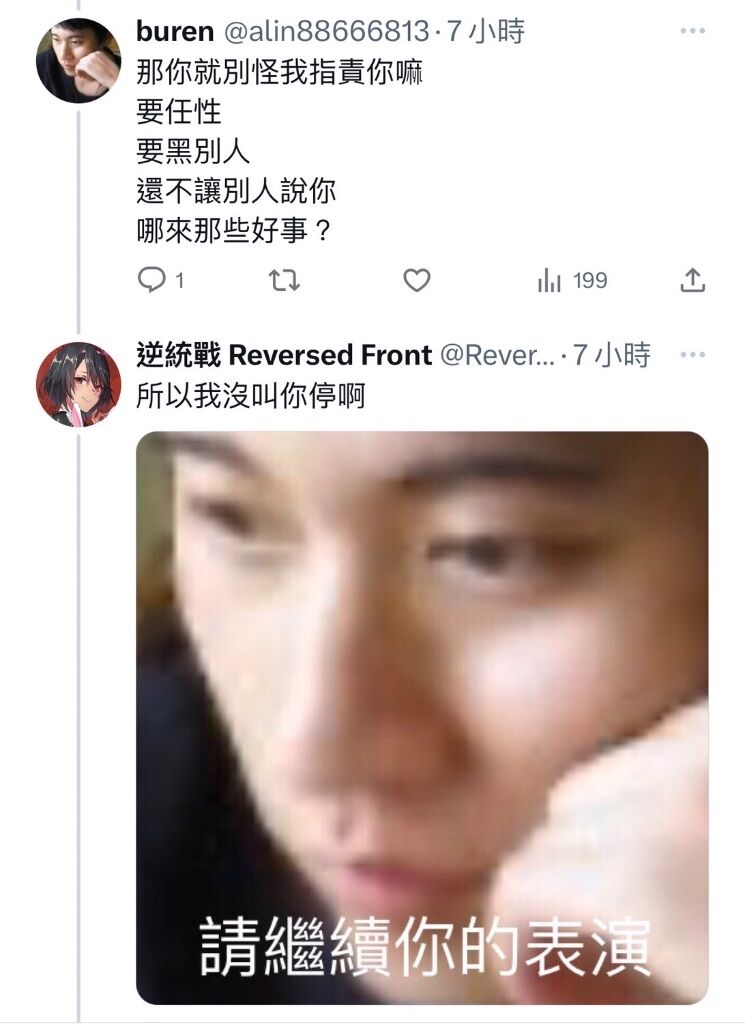Open the reply text 所以我沒叫你停啊

click(251, 396)
